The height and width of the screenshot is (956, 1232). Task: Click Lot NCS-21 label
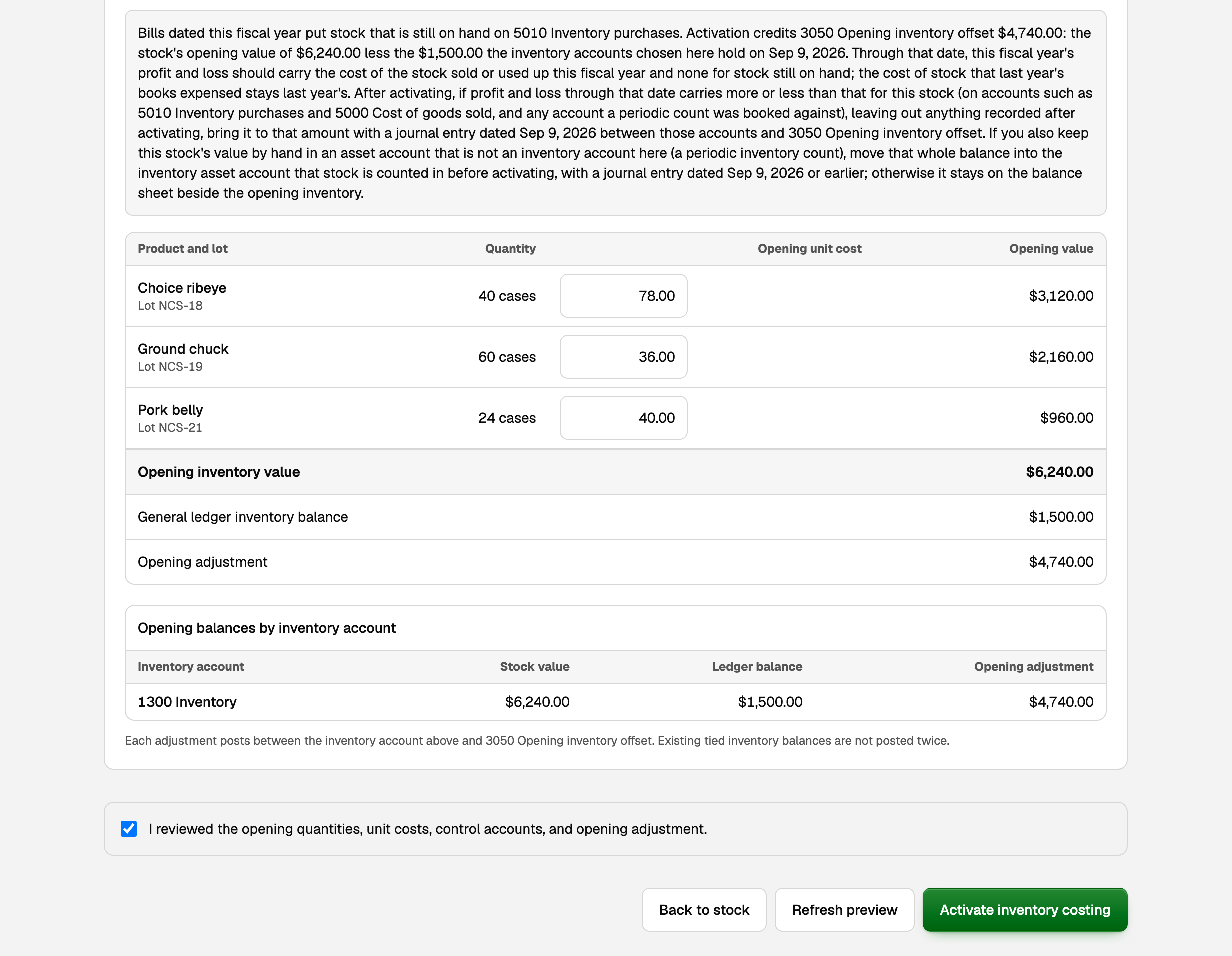point(170,427)
